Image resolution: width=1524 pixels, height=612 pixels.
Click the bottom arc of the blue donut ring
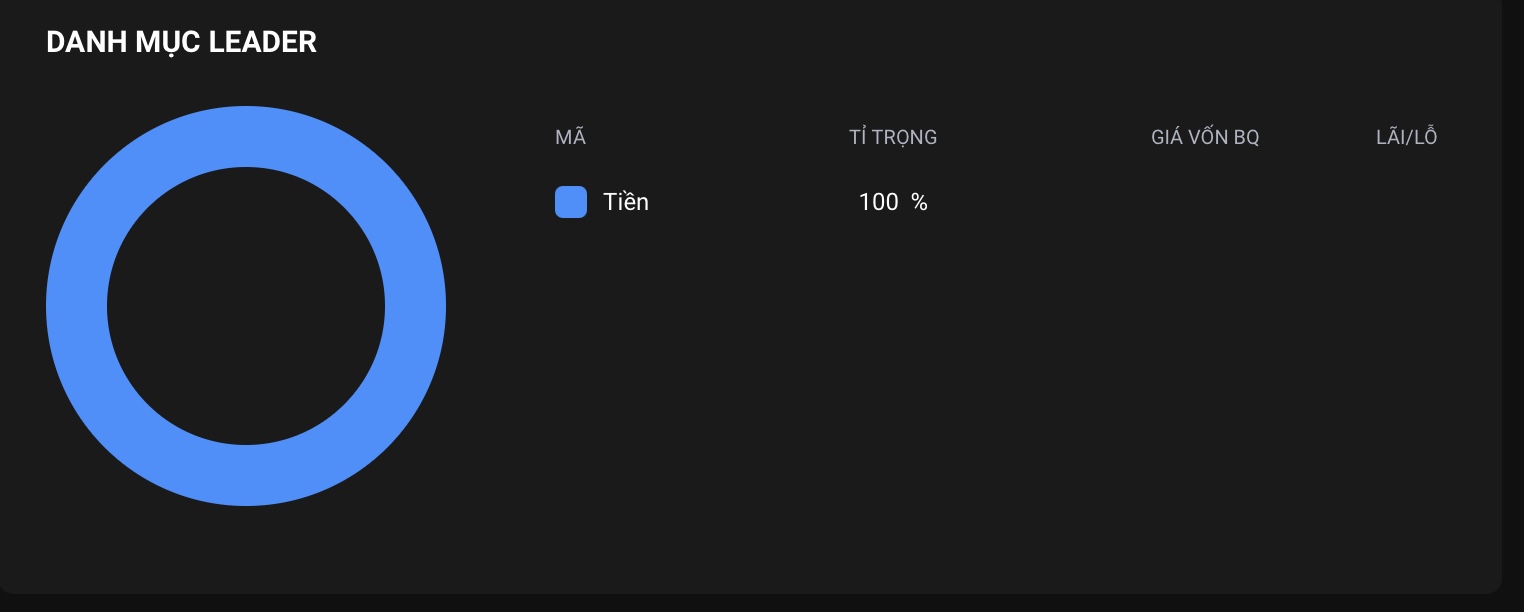click(x=246, y=476)
